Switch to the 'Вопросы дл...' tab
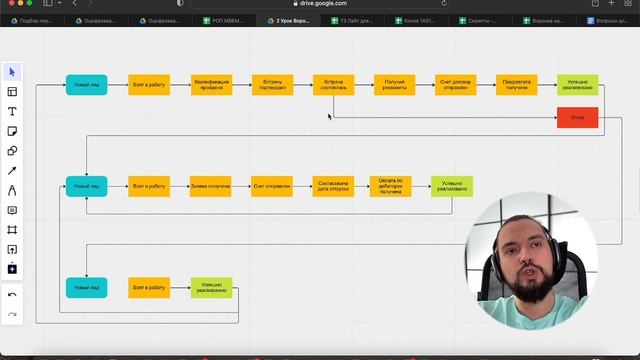The height and width of the screenshot is (360, 640). (x=608, y=20)
